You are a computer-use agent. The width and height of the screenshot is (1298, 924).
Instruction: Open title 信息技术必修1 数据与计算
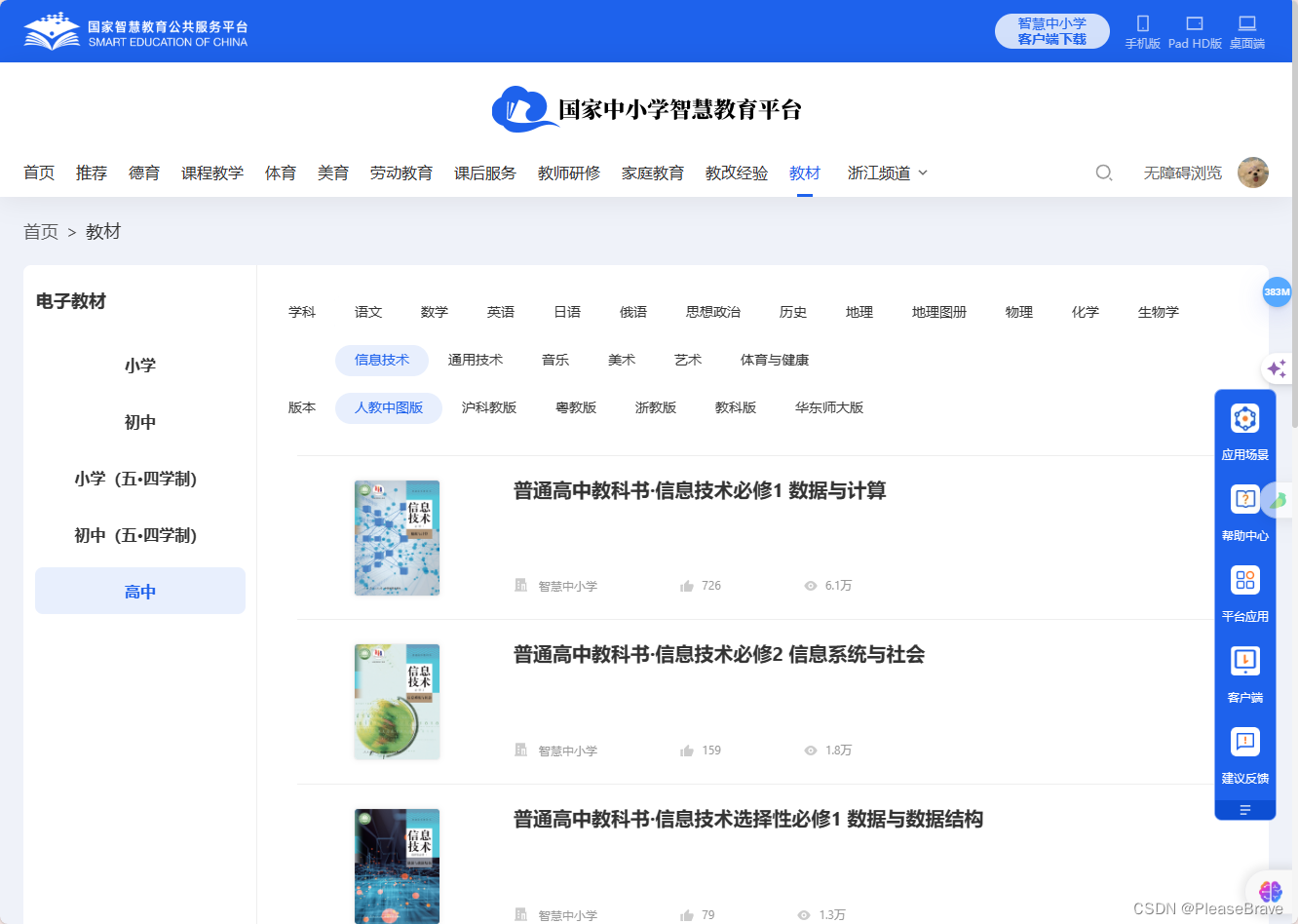coord(700,490)
